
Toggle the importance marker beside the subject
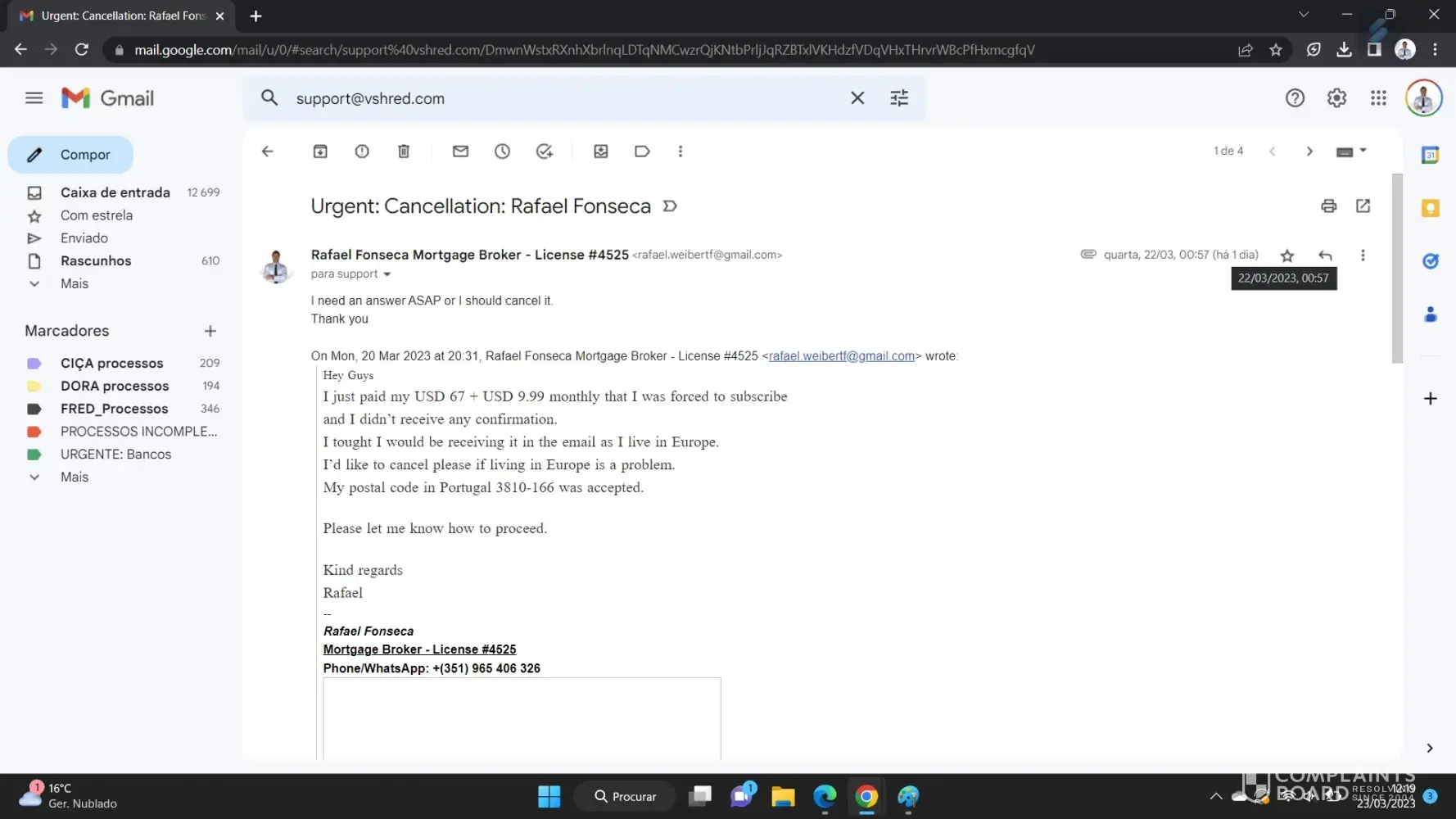click(670, 206)
